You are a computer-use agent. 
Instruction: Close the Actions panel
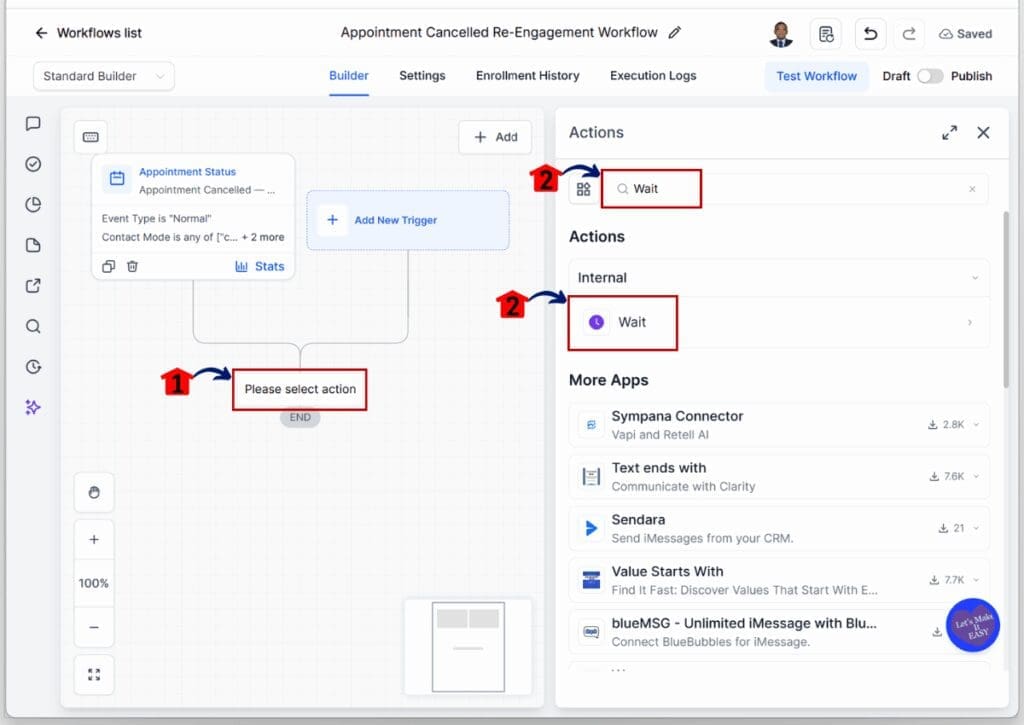click(x=983, y=133)
